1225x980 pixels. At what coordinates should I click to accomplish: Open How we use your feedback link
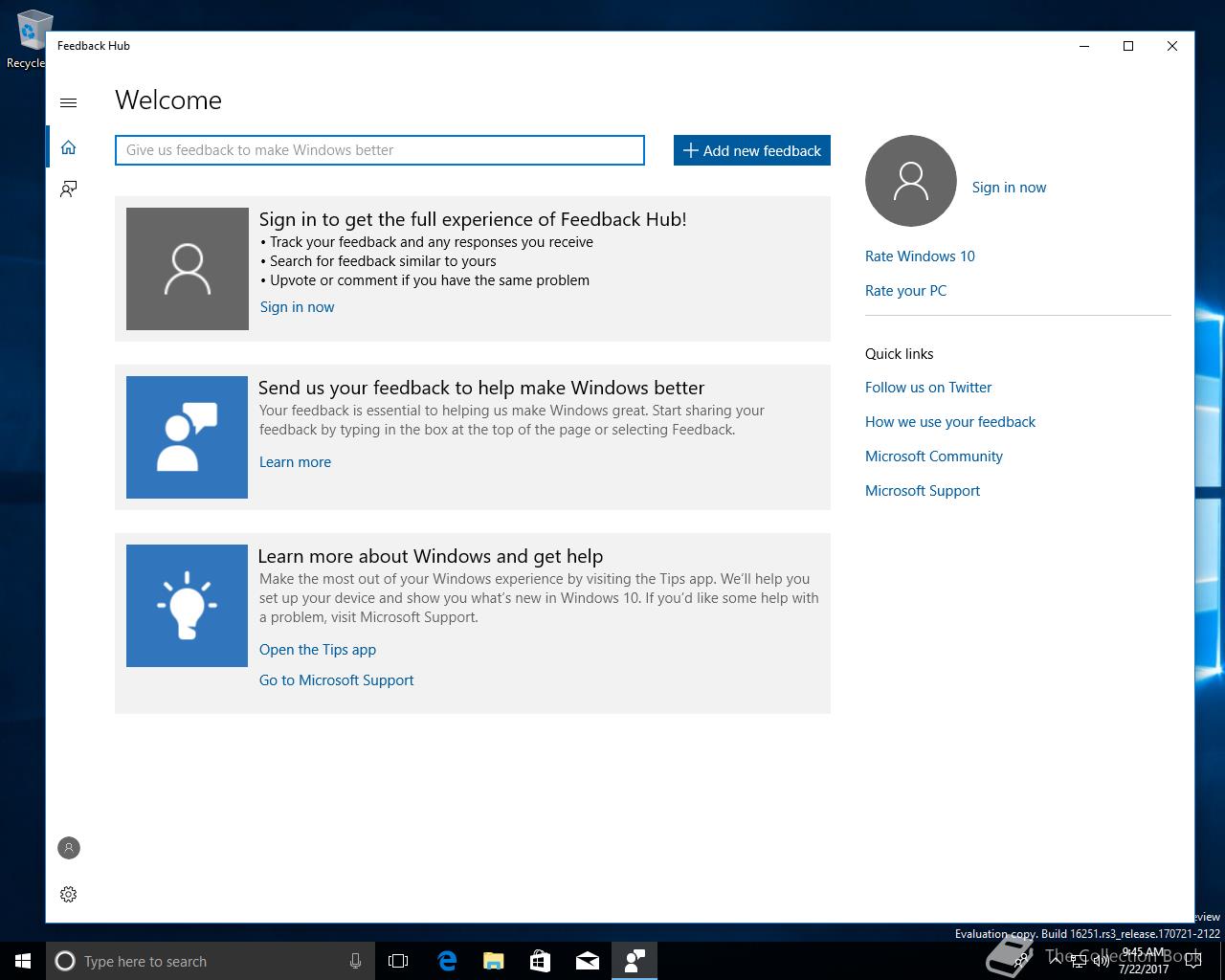(950, 422)
